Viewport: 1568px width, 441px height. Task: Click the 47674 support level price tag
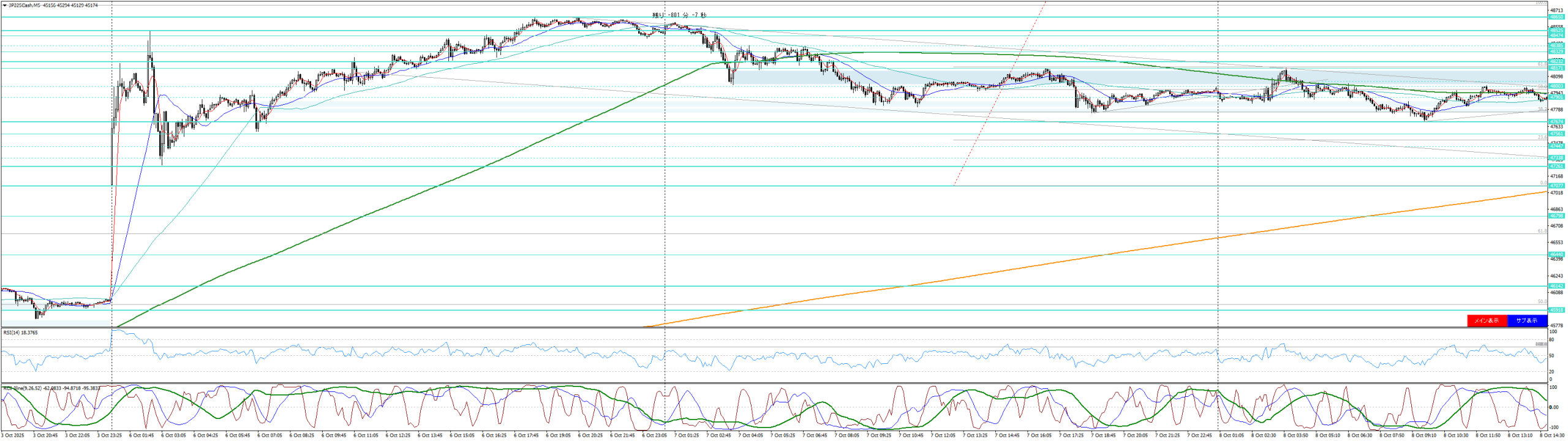[1556, 122]
